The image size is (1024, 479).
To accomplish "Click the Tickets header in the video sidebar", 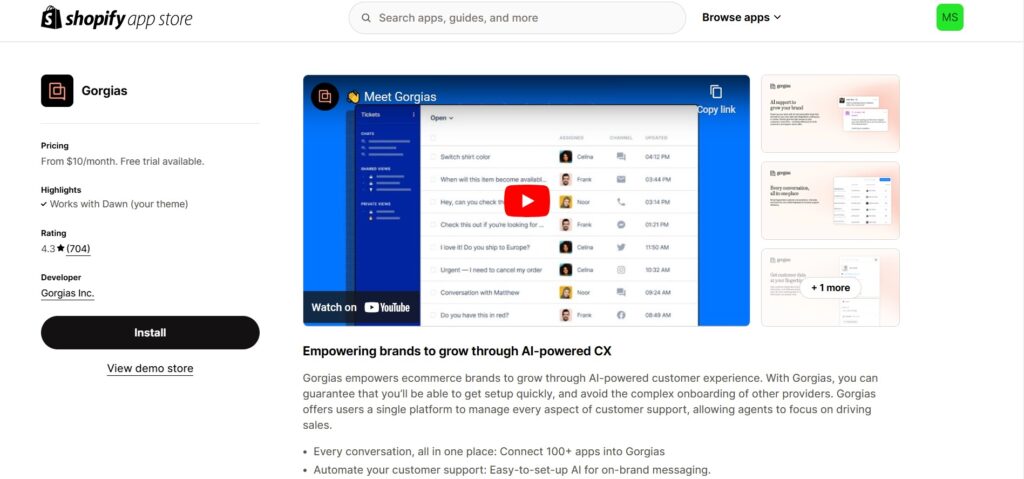I will point(370,114).
